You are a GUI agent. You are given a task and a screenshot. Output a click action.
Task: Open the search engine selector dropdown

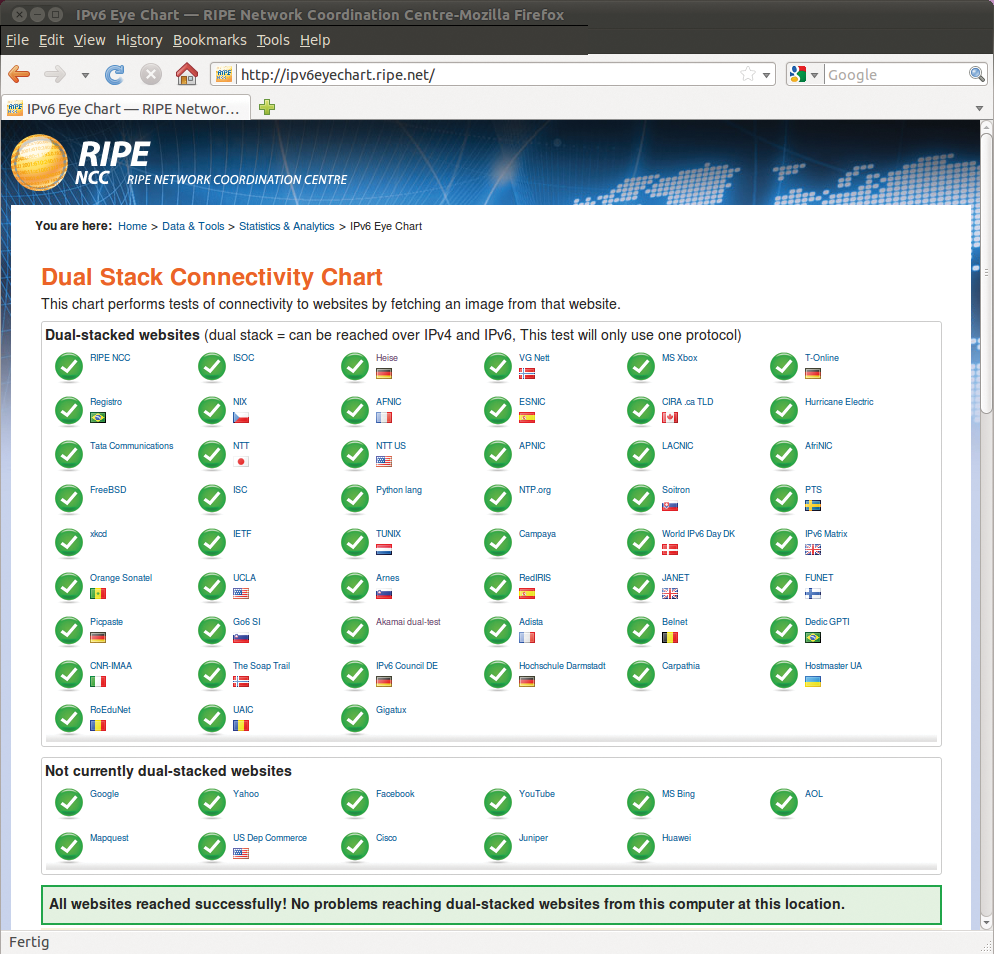(x=804, y=74)
